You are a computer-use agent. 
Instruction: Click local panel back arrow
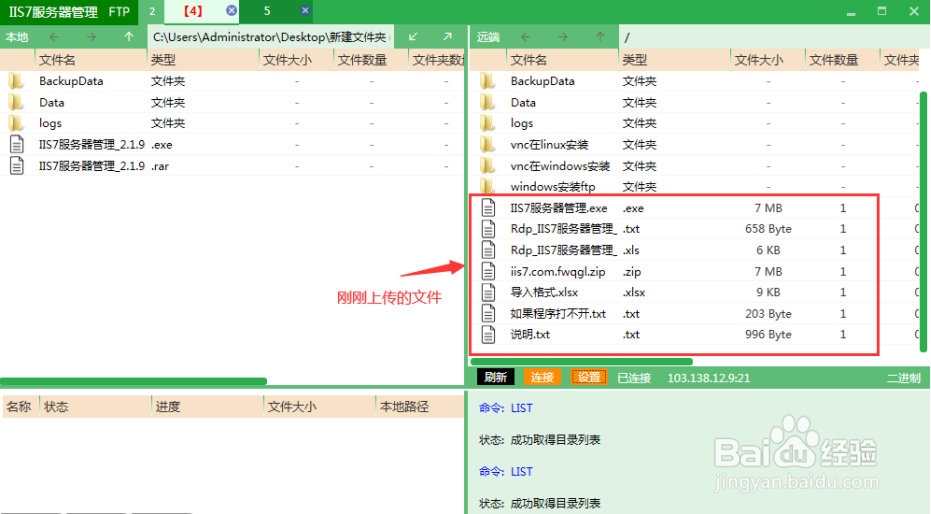[x=54, y=37]
